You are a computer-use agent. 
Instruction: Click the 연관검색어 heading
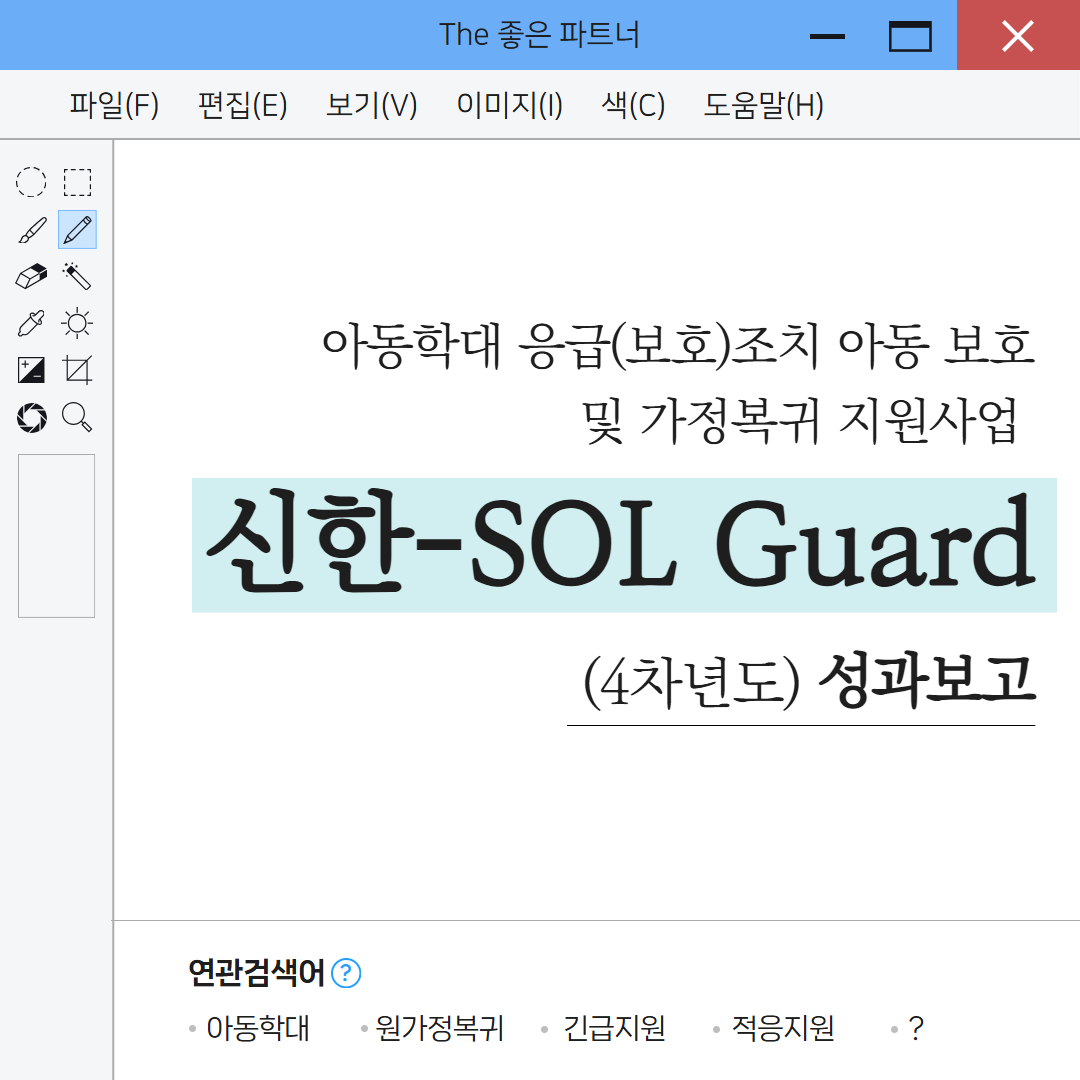pyautogui.click(x=256, y=973)
